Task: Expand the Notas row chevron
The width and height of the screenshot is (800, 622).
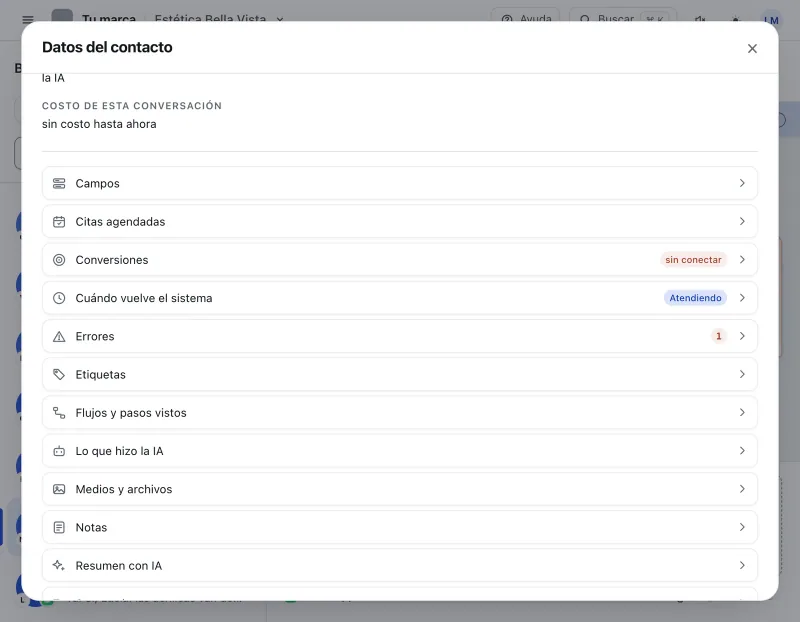Action: coord(742,527)
